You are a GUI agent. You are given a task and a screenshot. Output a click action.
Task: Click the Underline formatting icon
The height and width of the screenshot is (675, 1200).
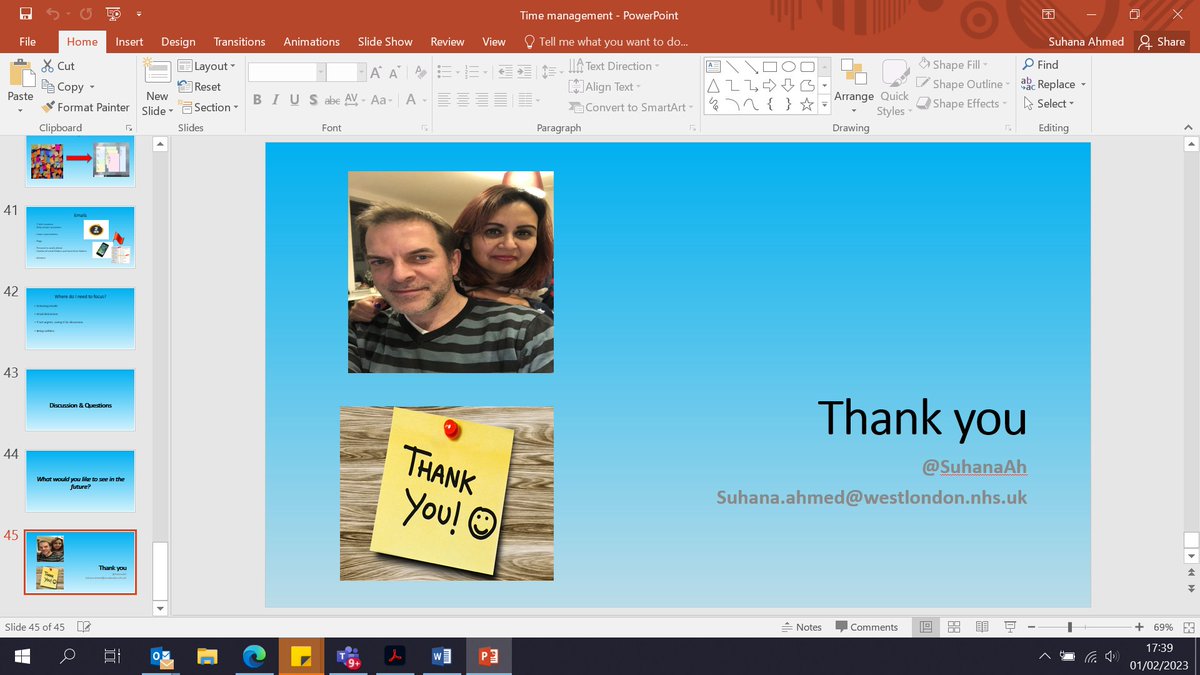click(x=295, y=100)
